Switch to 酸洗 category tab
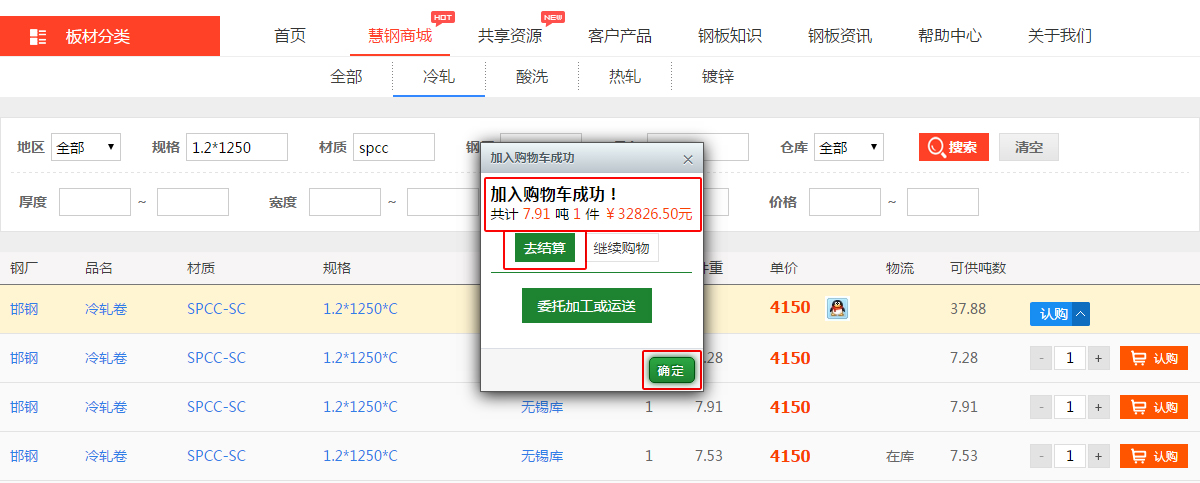This screenshot has height=483, width=1200. point(532,77)
